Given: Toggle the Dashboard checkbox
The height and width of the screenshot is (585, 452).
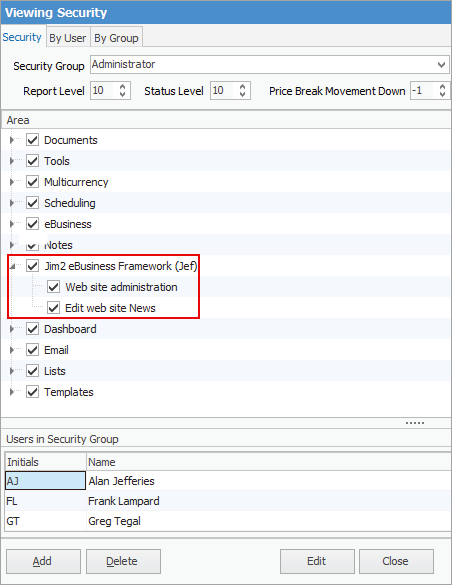Looking at the screenshot, I should (32, 329).
